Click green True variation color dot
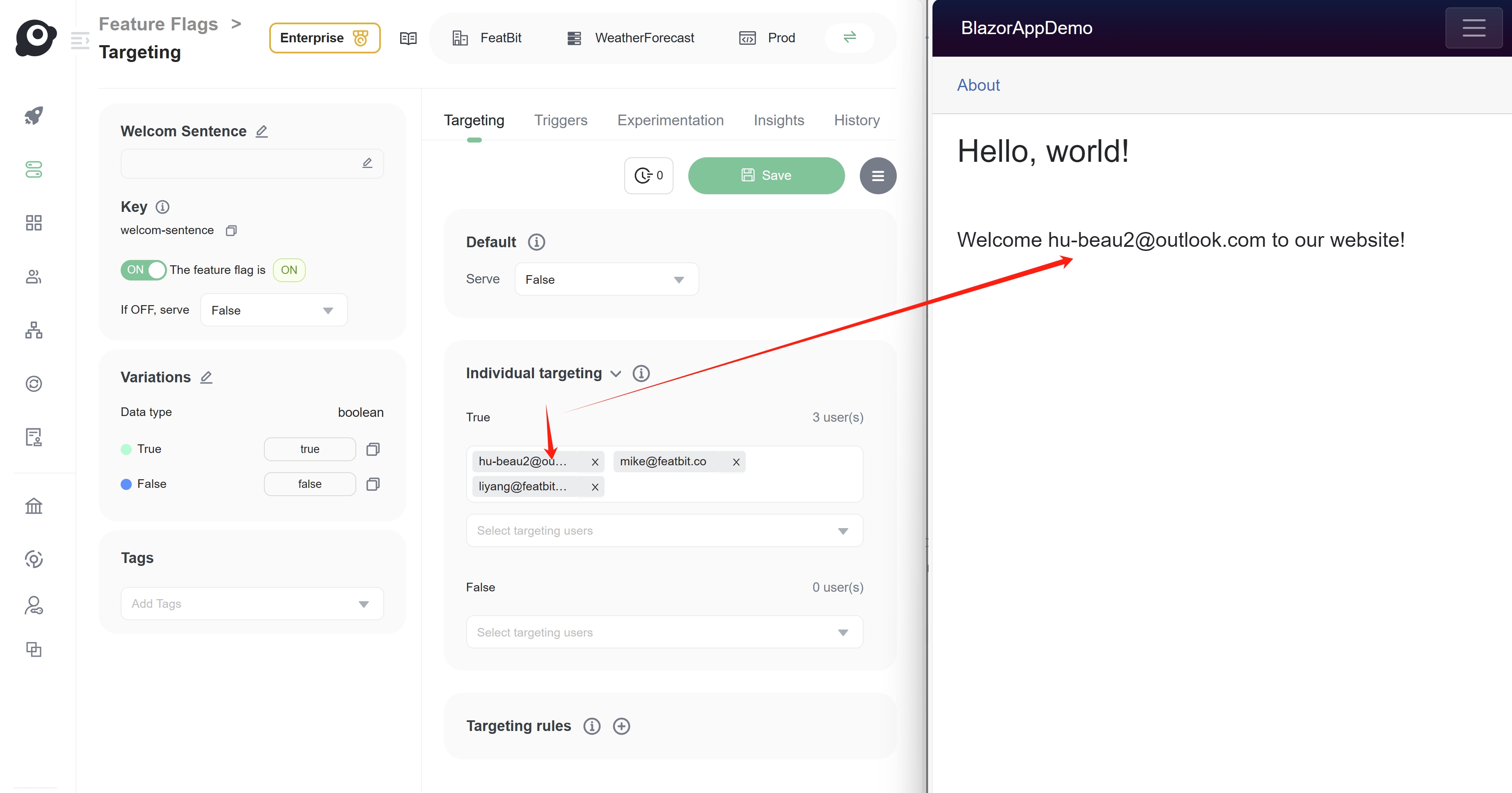The height and width of the screenshot is (793, 1512). [126, 449]
